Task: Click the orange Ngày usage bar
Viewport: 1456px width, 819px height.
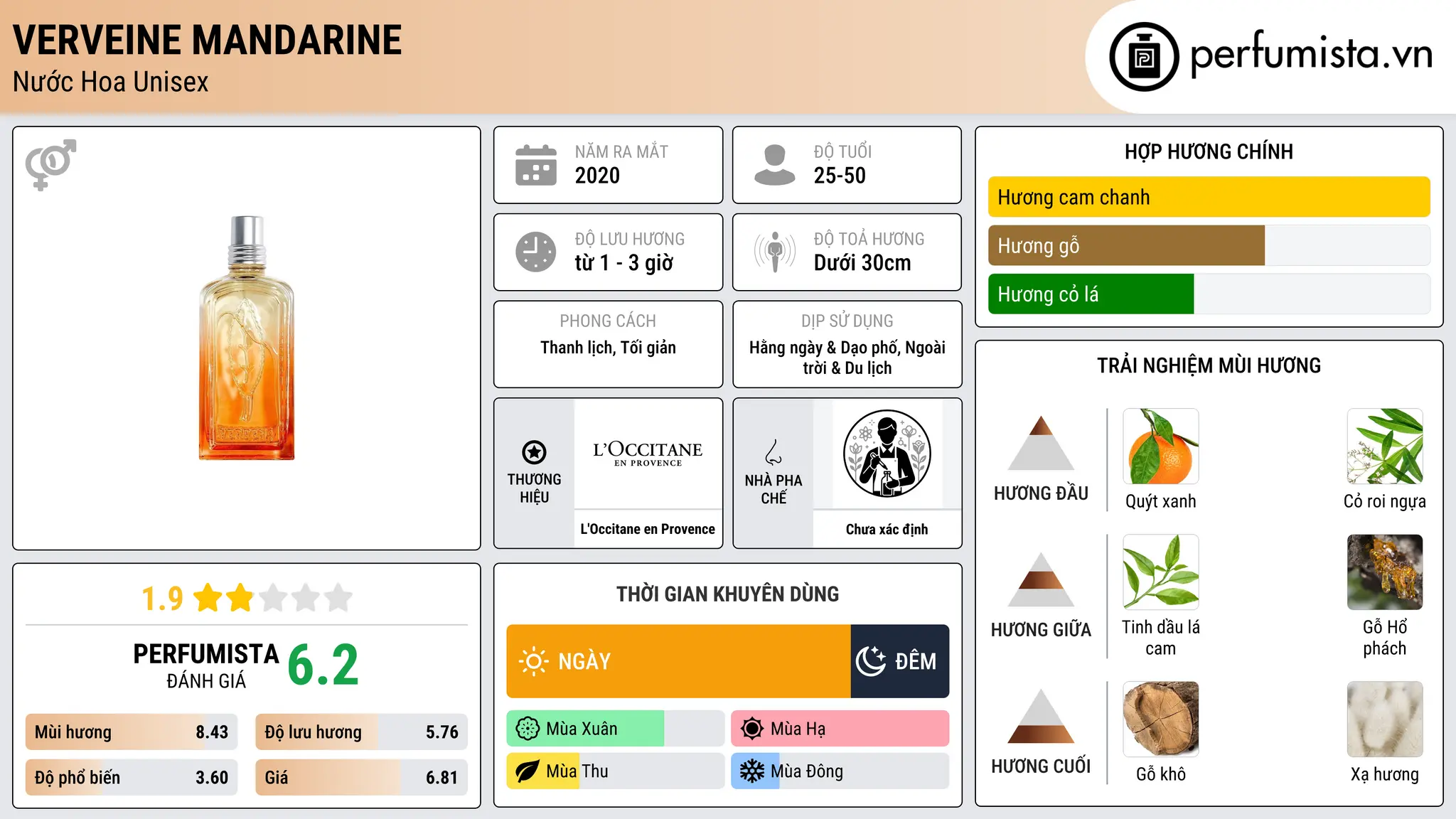Action: click(678, 661)
